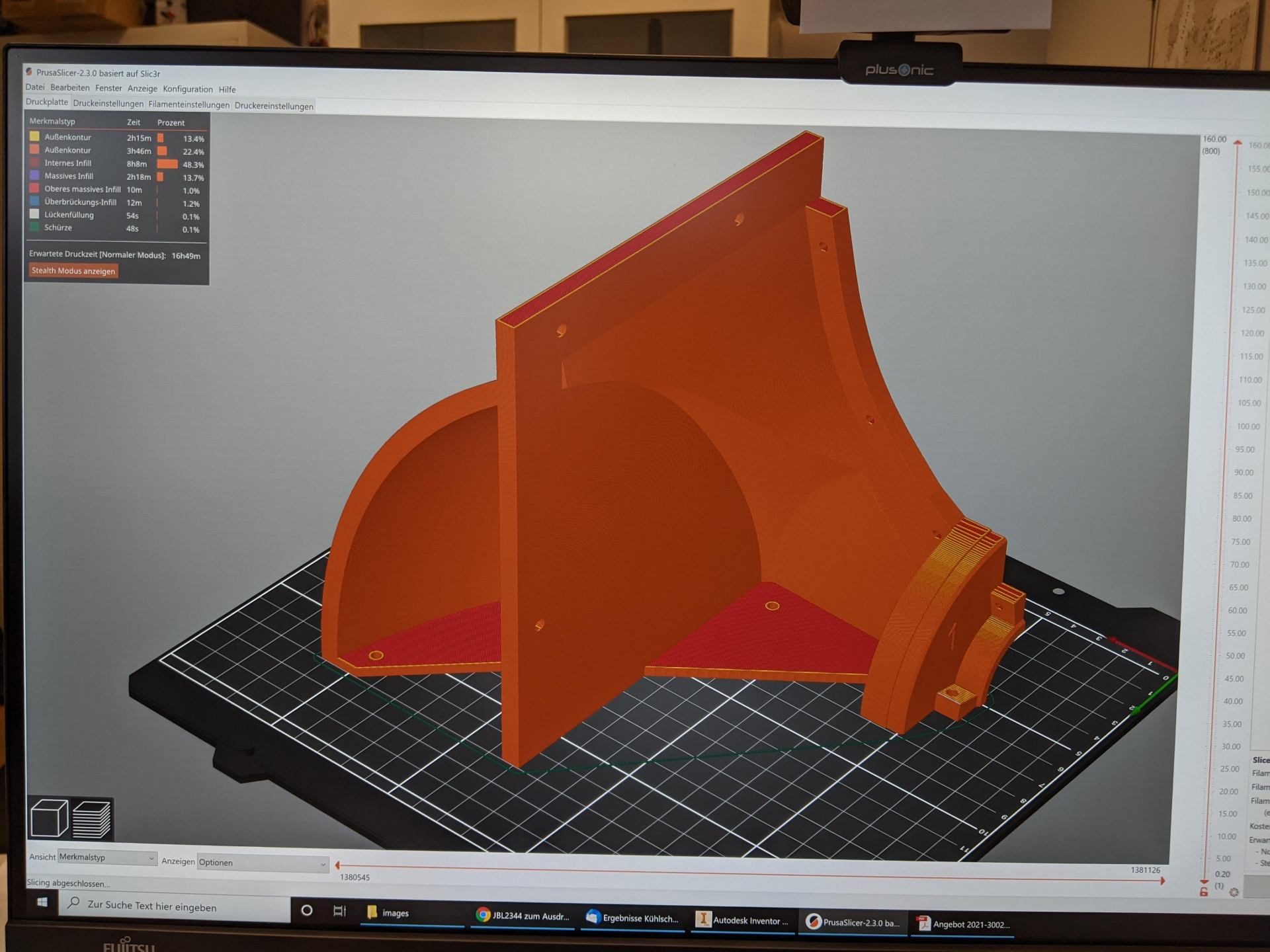Open the Ansicht Merkmalstyp dropdown
The image size is (1270, 952).
(x=107, y=857)
